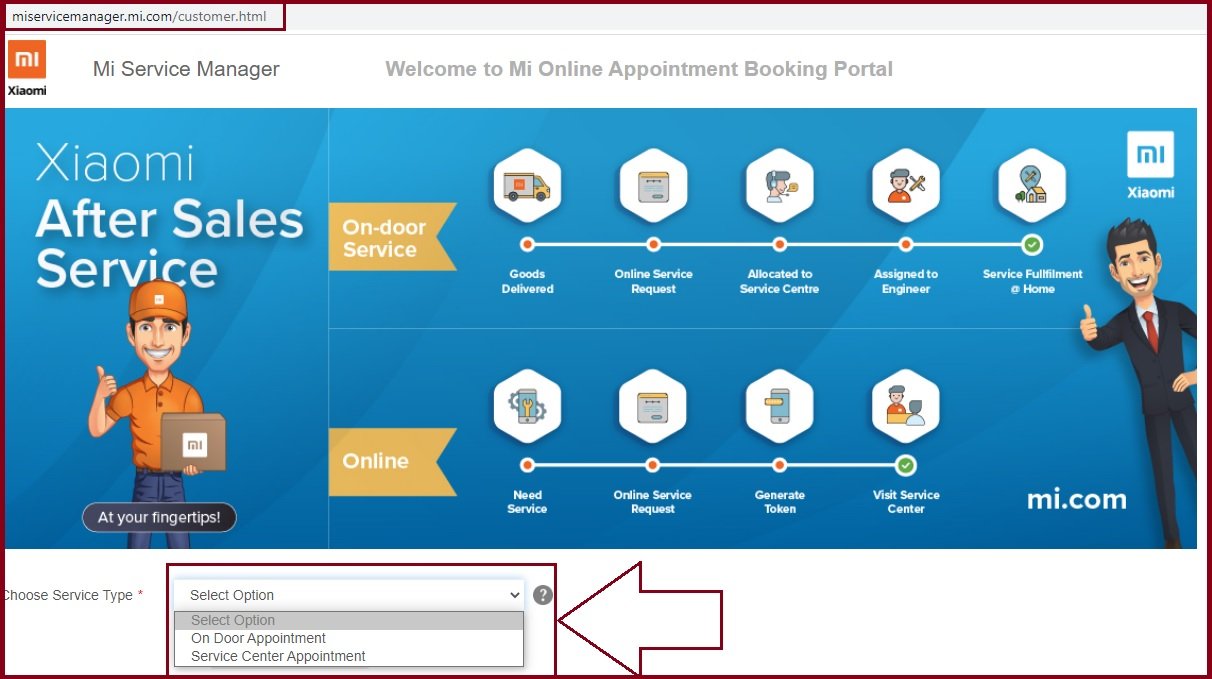Select On Door Appointment option

259,638
